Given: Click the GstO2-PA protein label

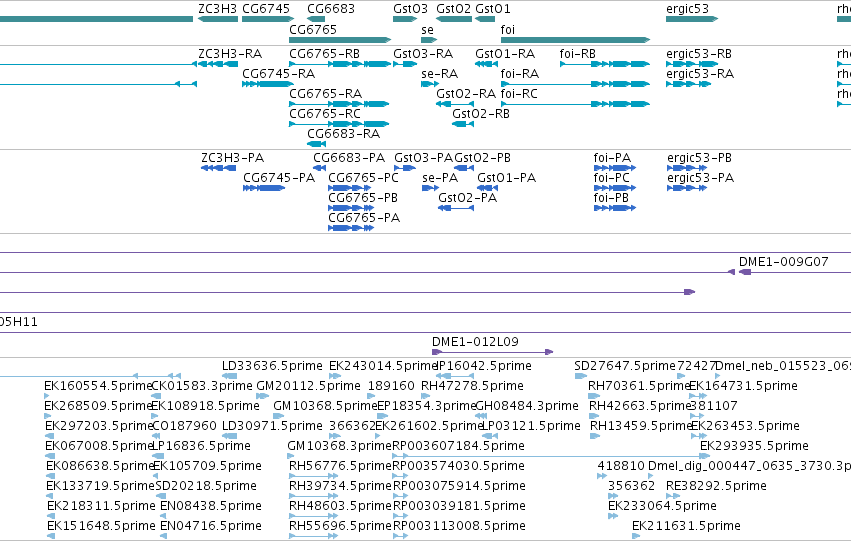Looking at the screenshot, I should [x=468, y=198].
